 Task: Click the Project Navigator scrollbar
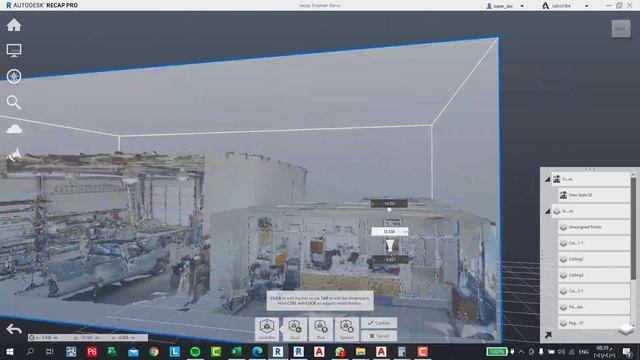633,229
